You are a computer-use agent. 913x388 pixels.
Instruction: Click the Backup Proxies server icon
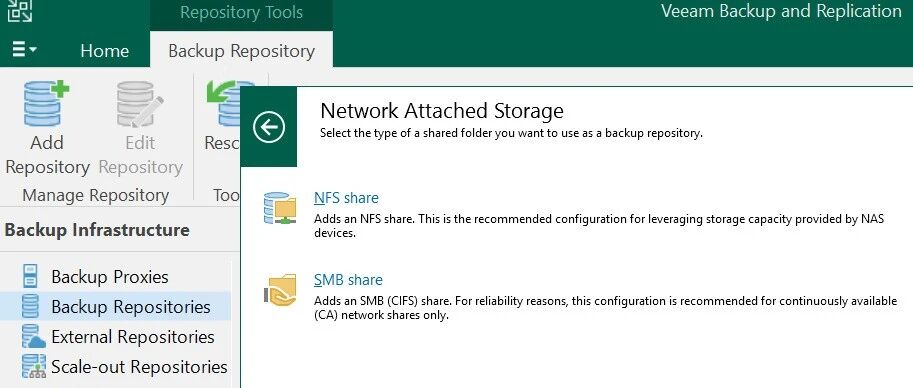pos(30,276)
